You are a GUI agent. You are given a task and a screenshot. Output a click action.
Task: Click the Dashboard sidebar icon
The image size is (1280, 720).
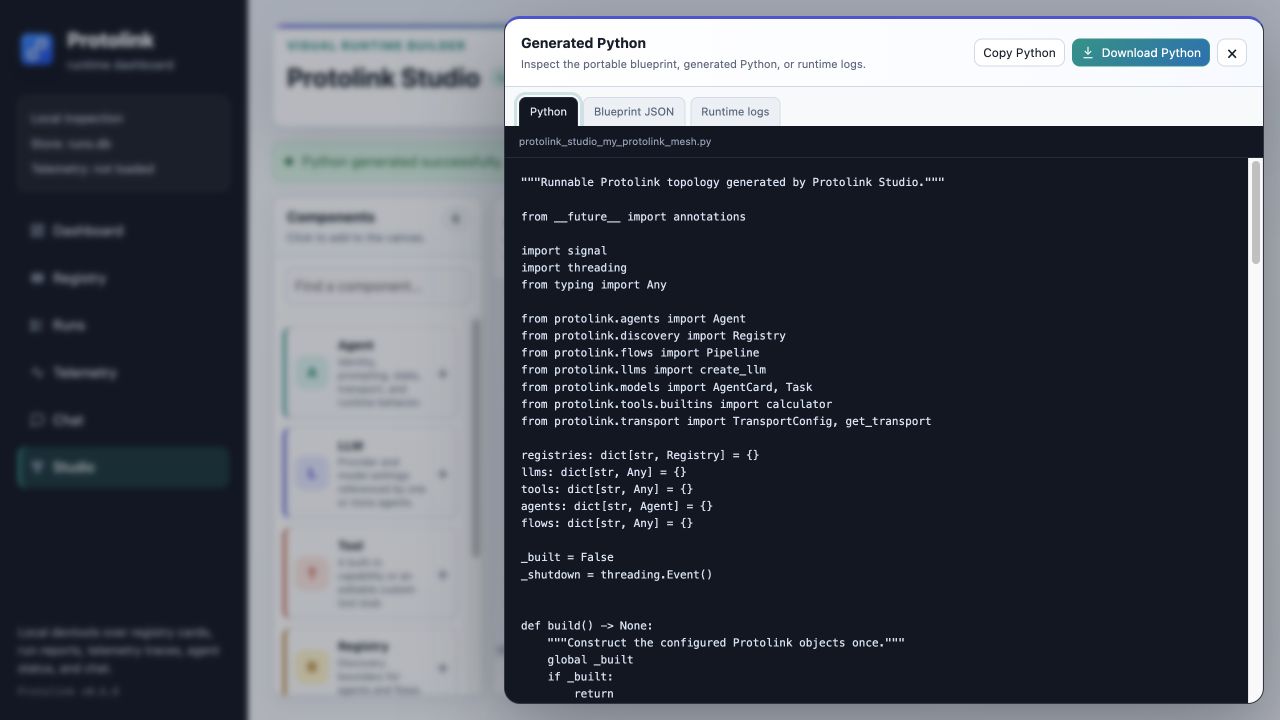(x=38, y=231)
